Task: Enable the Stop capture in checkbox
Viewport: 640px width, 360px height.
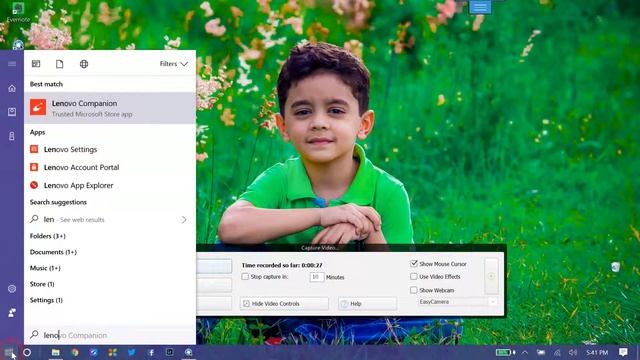Action: pyautogui.click(x=245, y=277)
